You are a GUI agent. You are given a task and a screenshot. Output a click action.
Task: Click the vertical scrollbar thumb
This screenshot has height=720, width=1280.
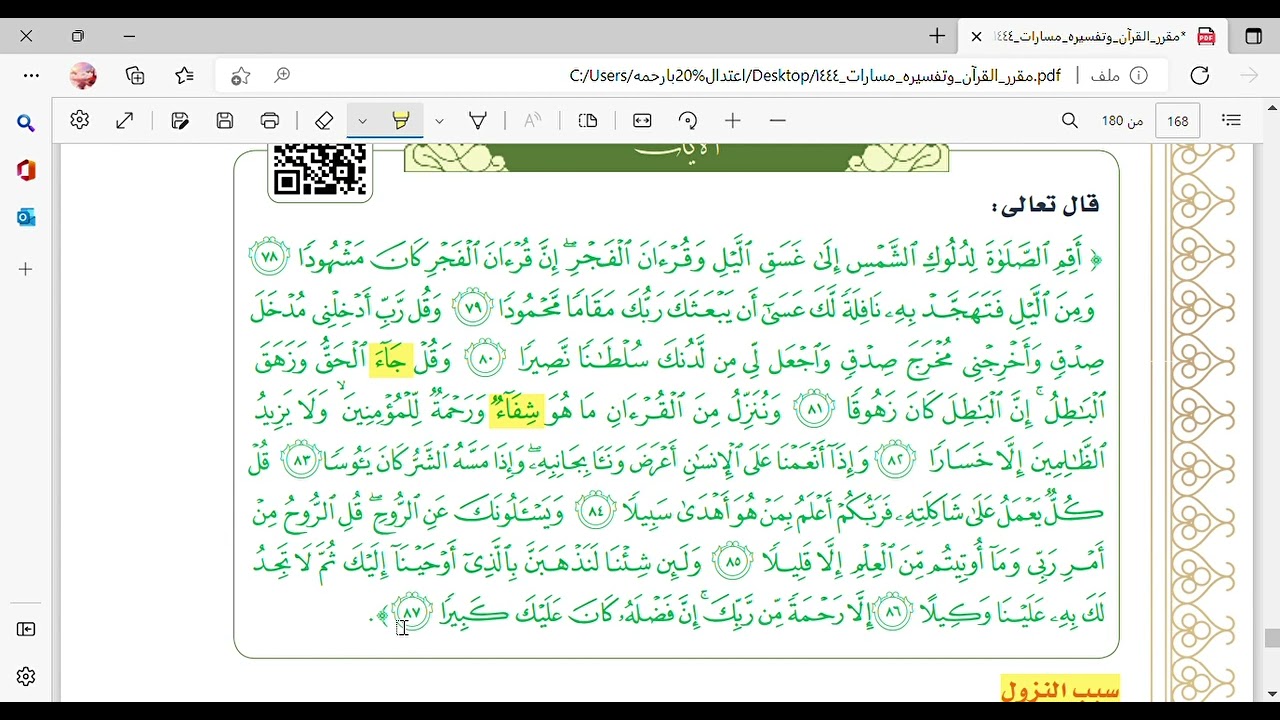pyautogui.click(x=1272, y=638)
